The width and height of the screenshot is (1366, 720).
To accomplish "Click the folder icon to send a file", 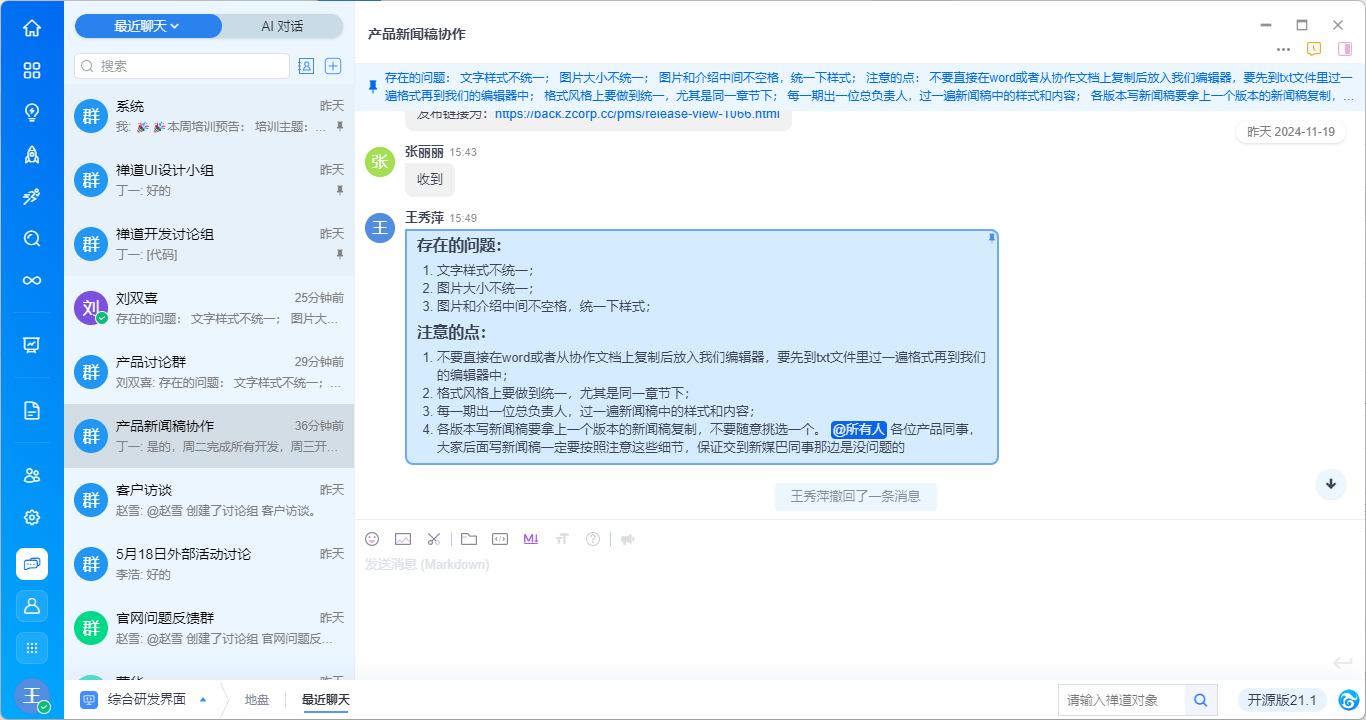I will [x=469, y=539].
